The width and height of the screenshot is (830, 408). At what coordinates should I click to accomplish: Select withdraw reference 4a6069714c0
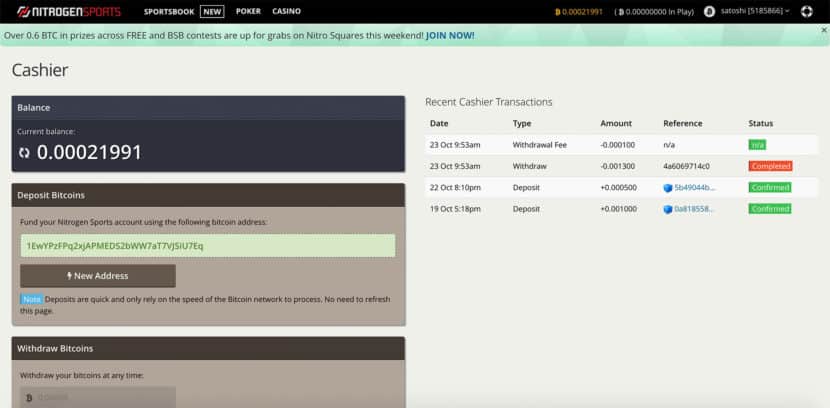coord(686,166)
